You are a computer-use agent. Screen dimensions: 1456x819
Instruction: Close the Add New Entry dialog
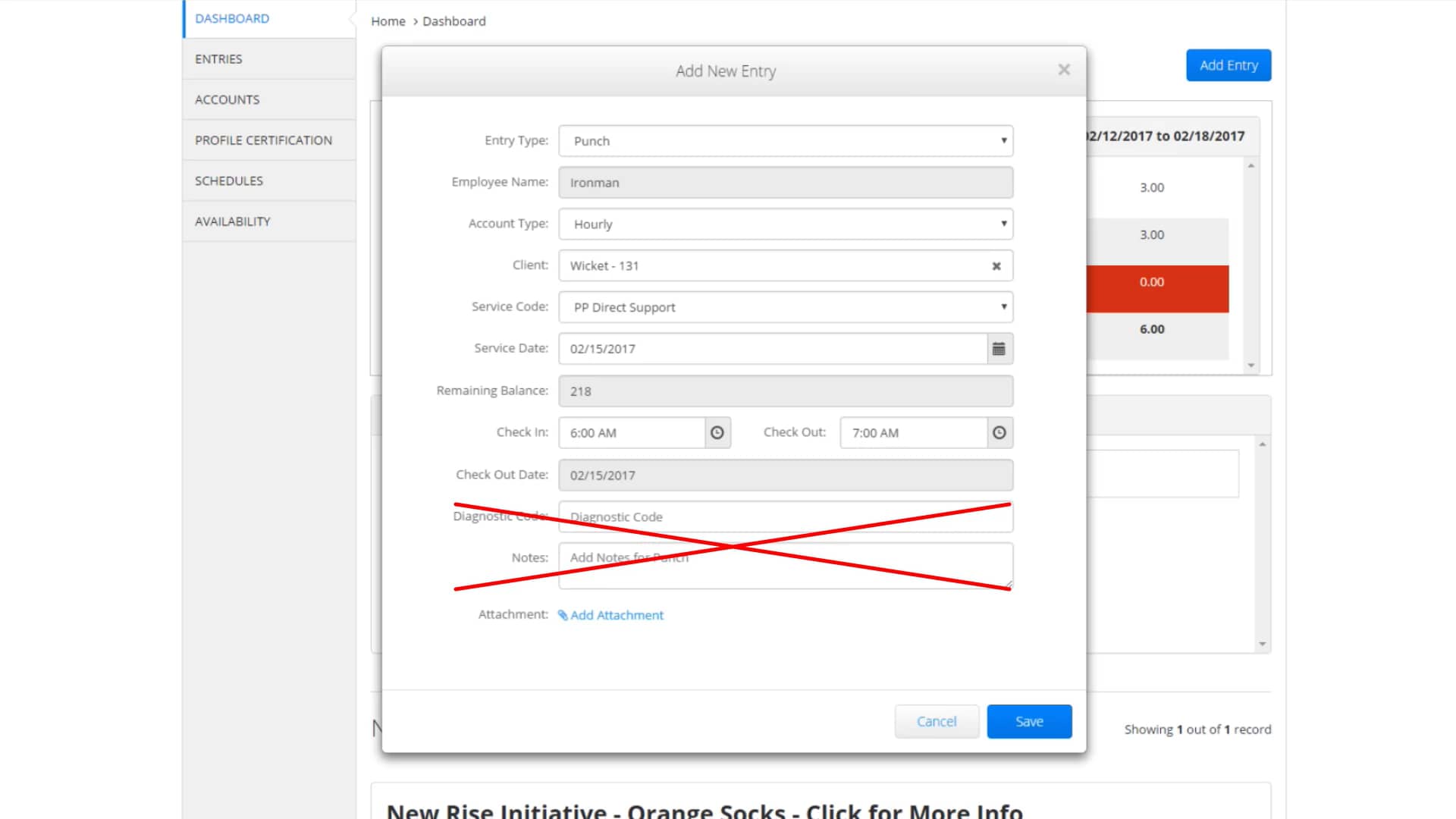[1064, 69]
